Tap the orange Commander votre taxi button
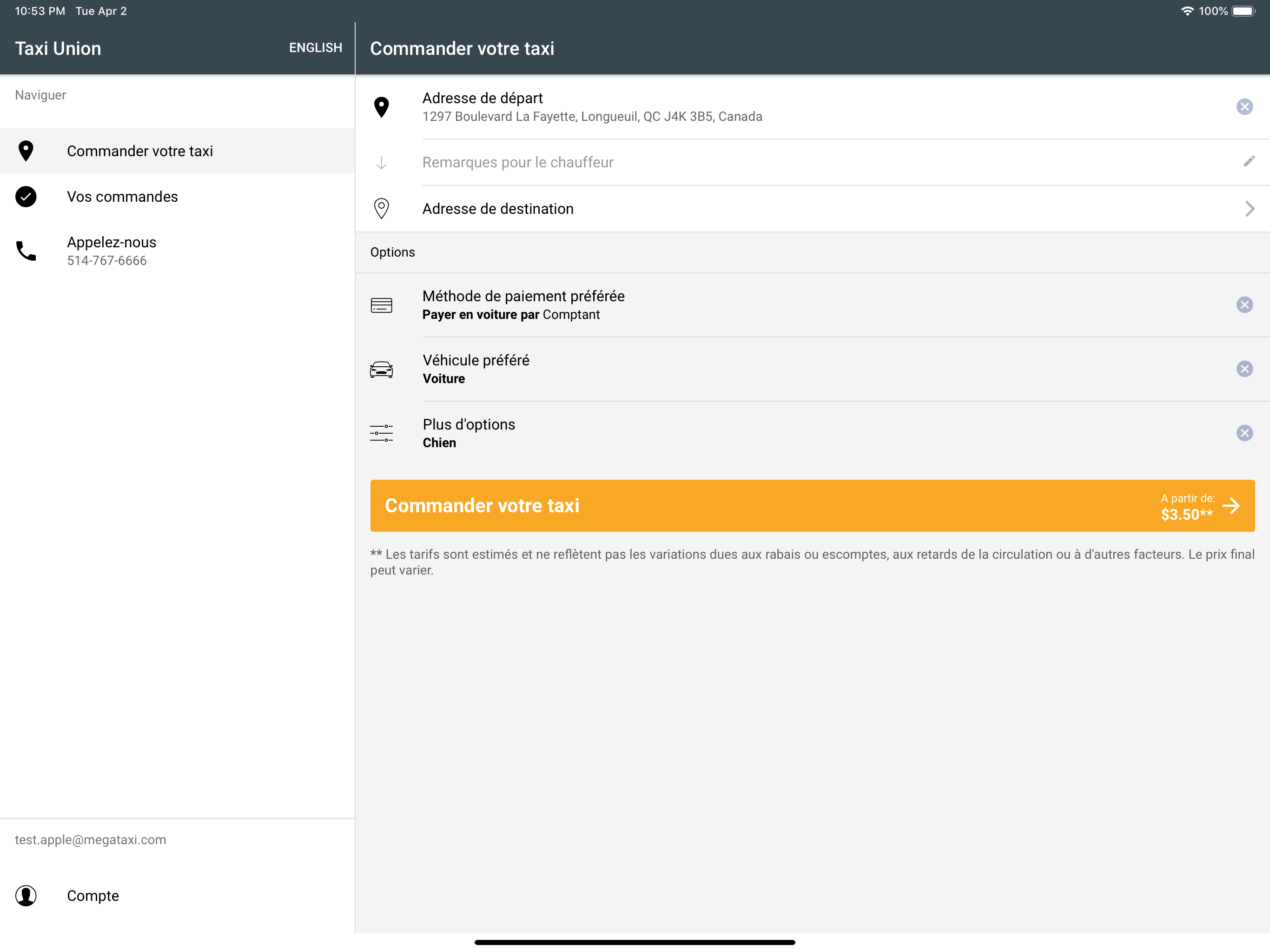 813,505
